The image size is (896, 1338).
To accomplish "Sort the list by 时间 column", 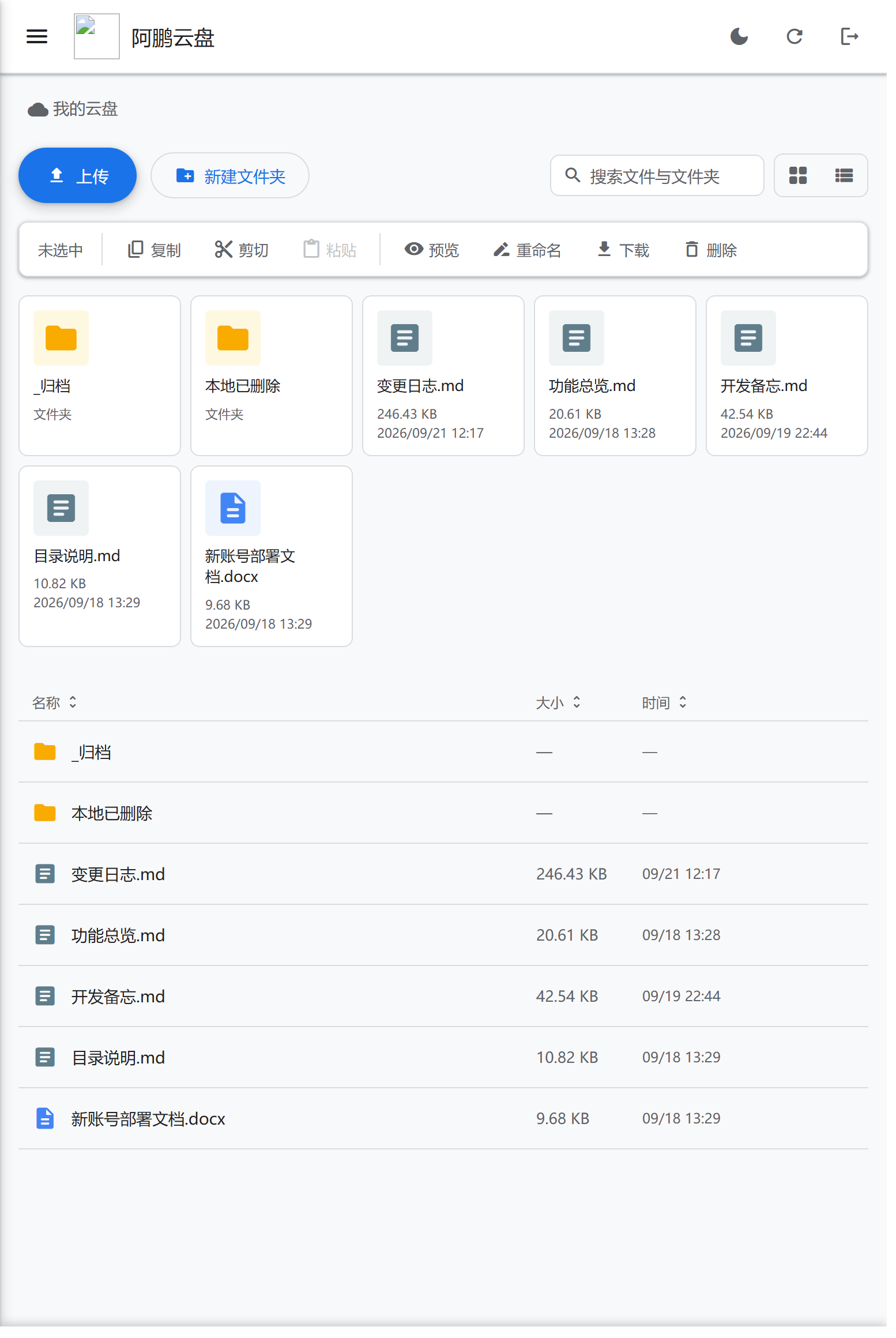I will (x=664, y=702).
